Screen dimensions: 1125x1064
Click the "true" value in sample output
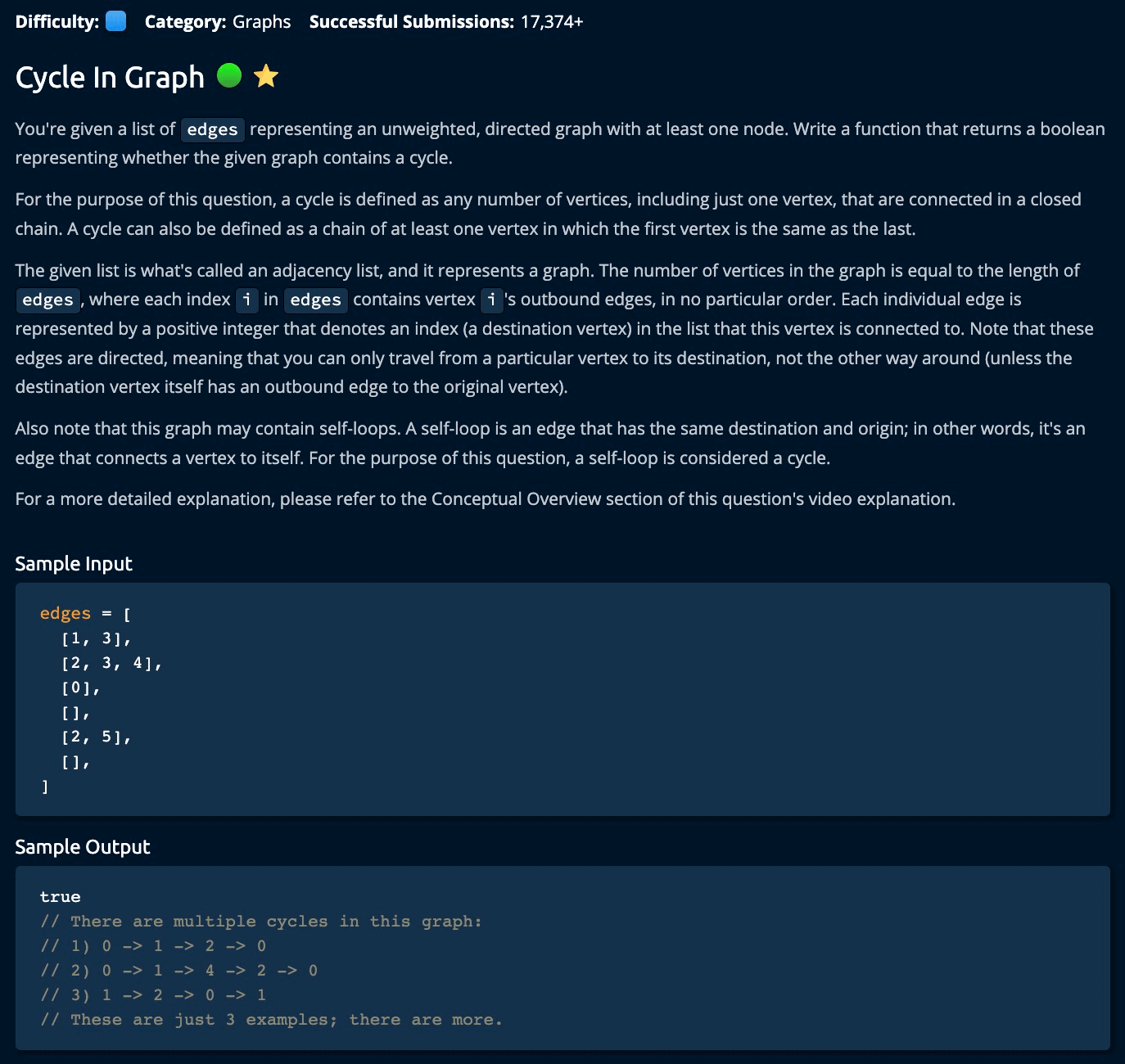pos(61,897)
